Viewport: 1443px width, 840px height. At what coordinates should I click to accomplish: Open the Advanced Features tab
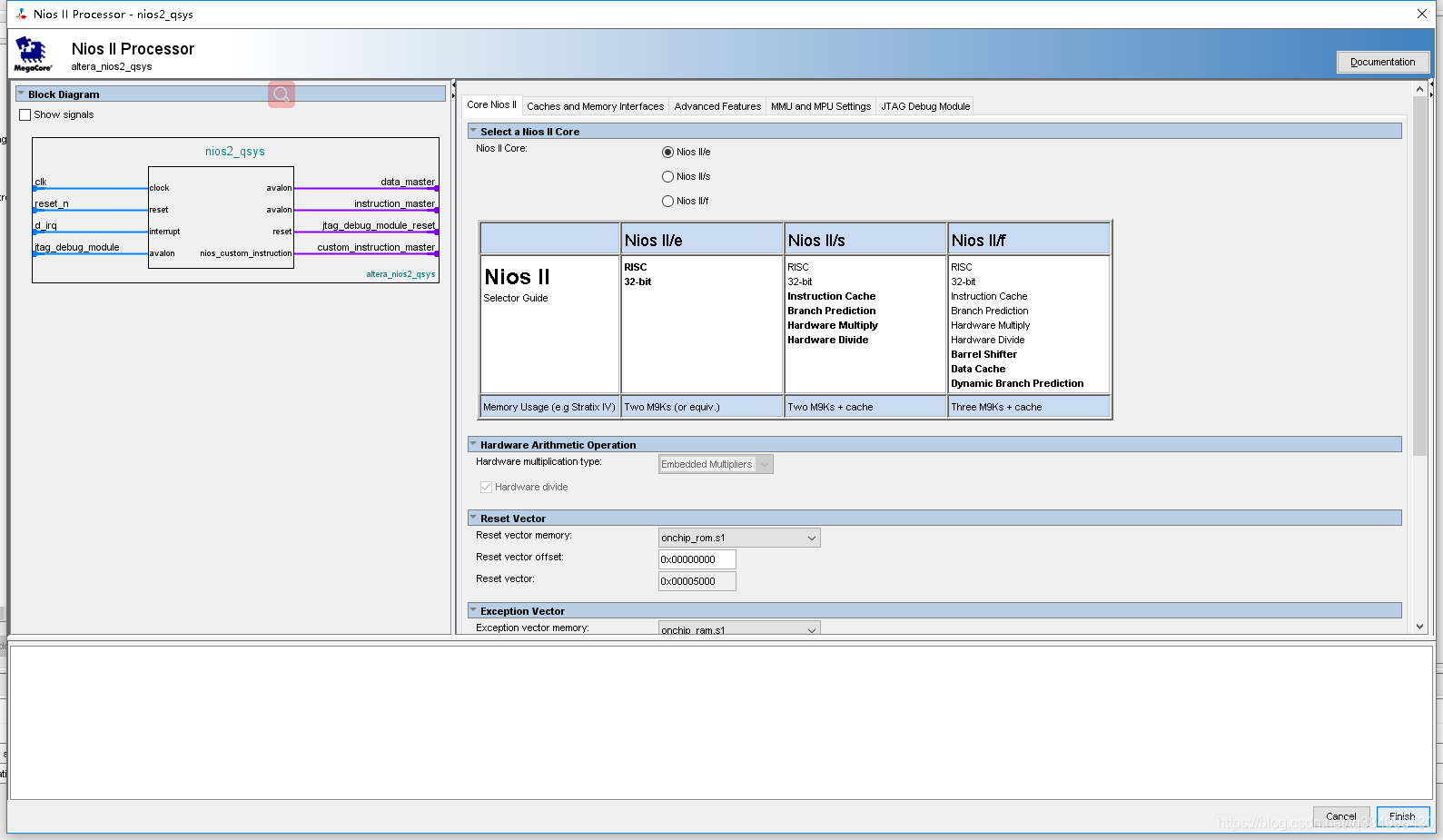[717, 106]
